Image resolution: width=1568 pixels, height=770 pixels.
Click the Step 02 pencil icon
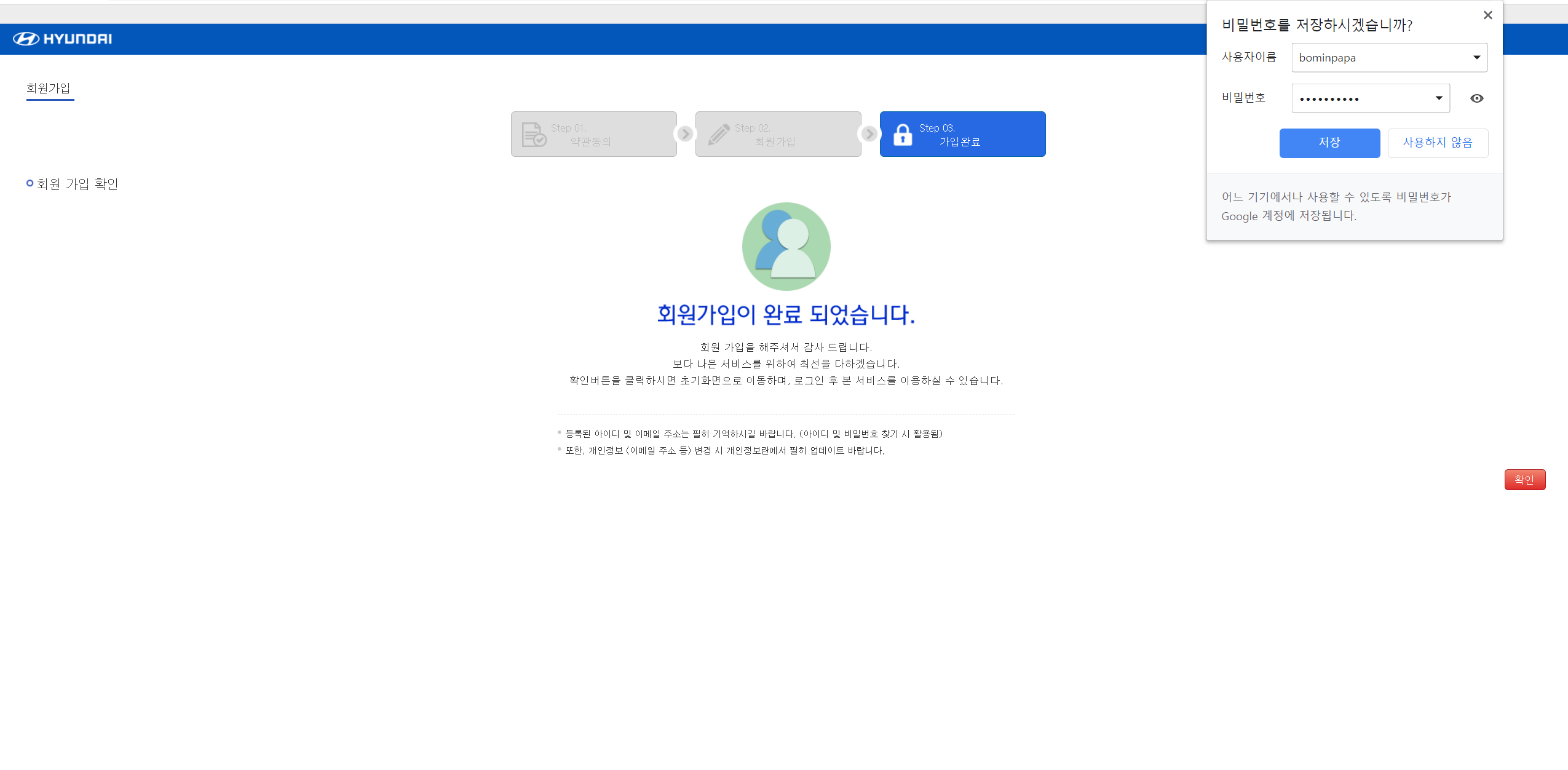718,134
